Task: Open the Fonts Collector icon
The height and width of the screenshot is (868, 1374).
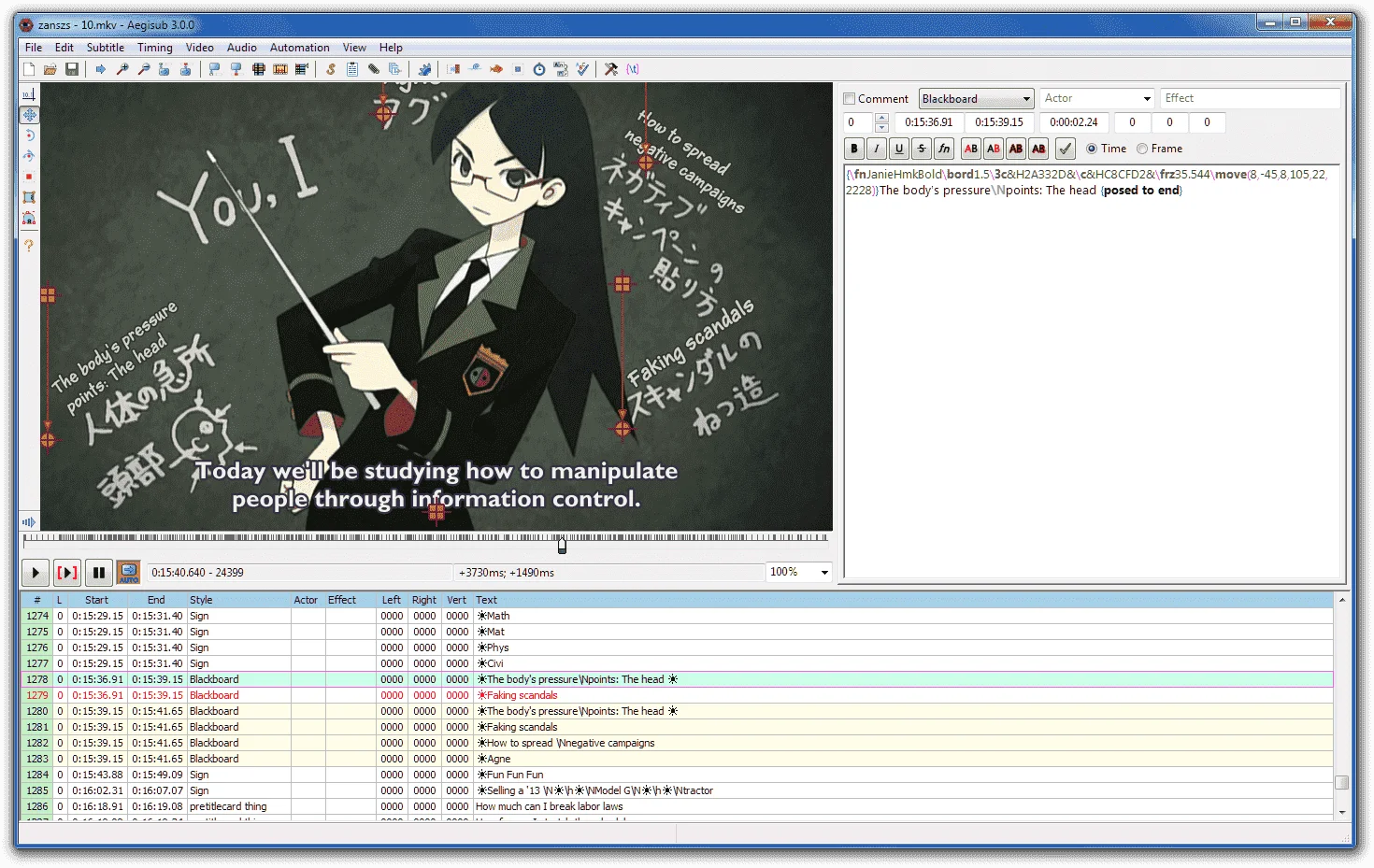Action: [395, 69]
